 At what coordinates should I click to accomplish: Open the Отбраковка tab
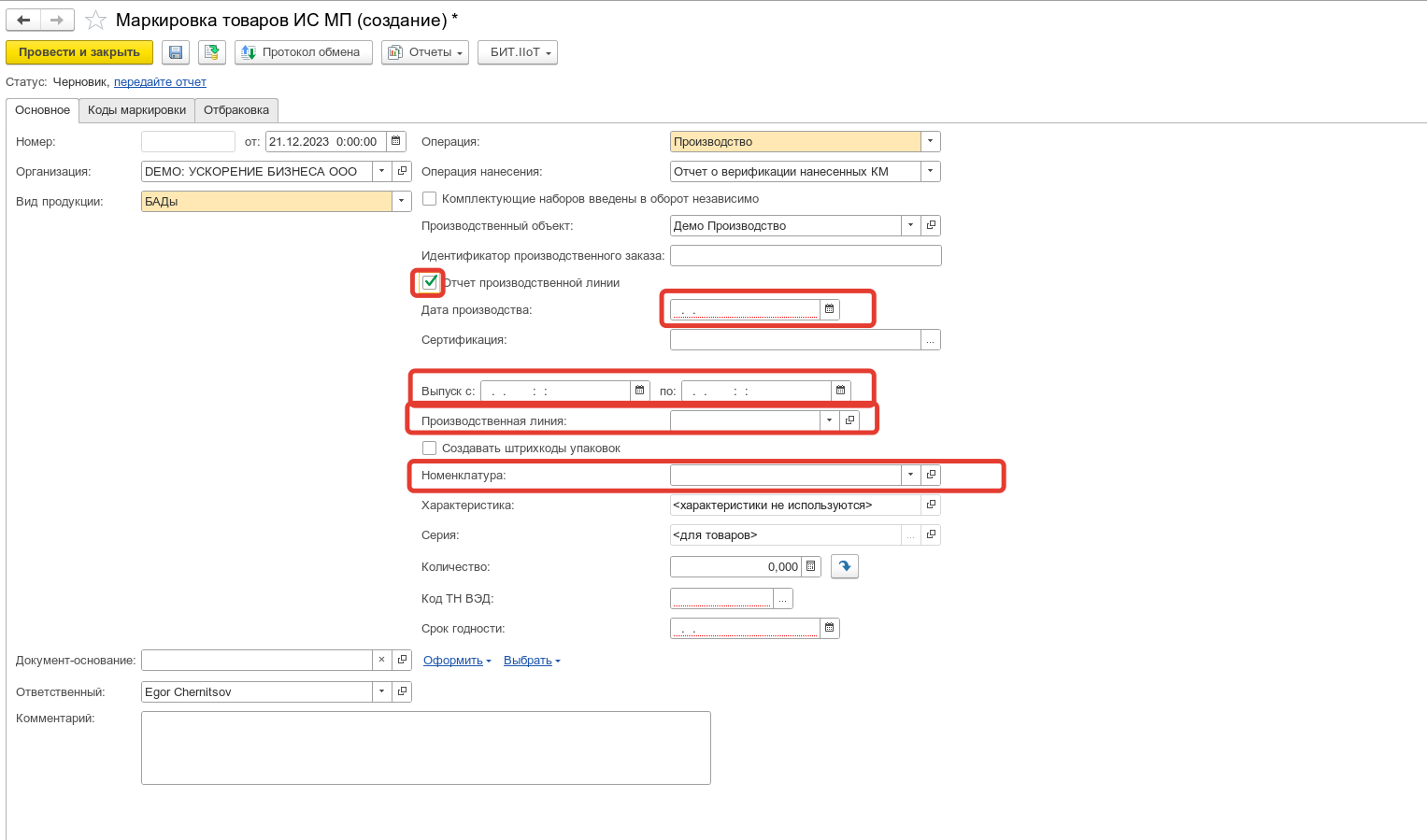pos(236,110)
